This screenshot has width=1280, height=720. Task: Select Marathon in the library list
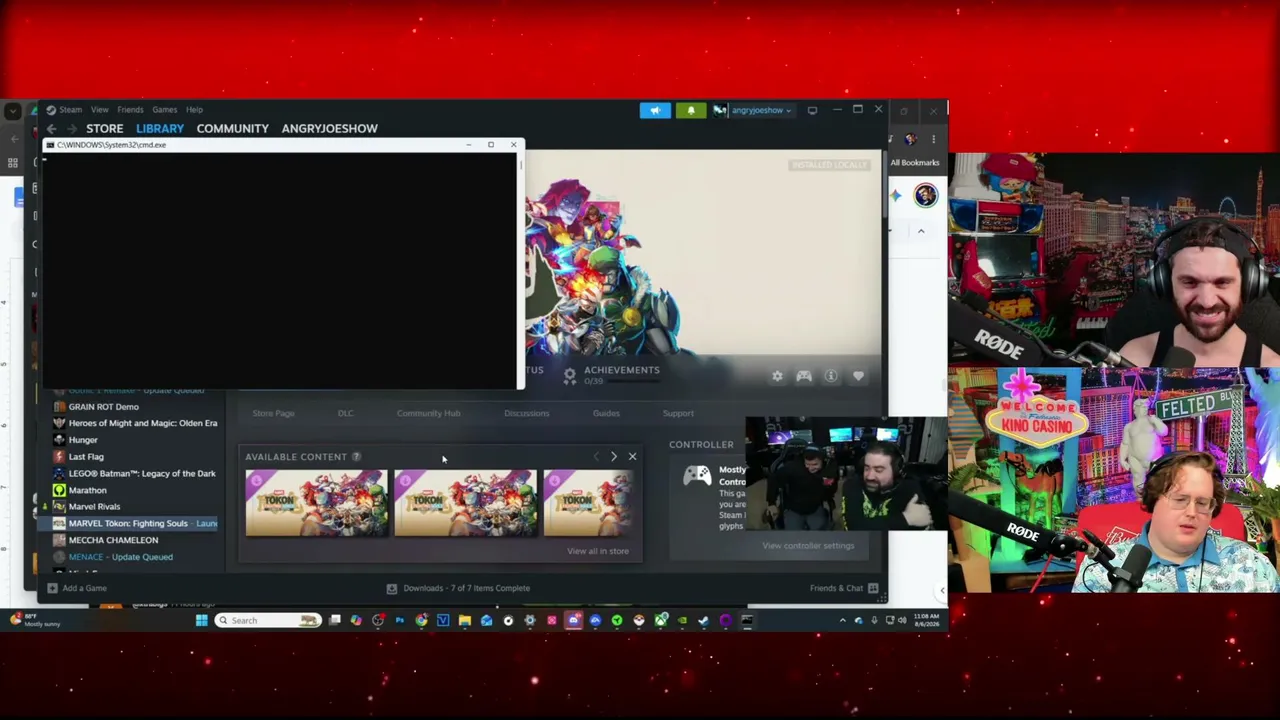click(x=87, y=490)
